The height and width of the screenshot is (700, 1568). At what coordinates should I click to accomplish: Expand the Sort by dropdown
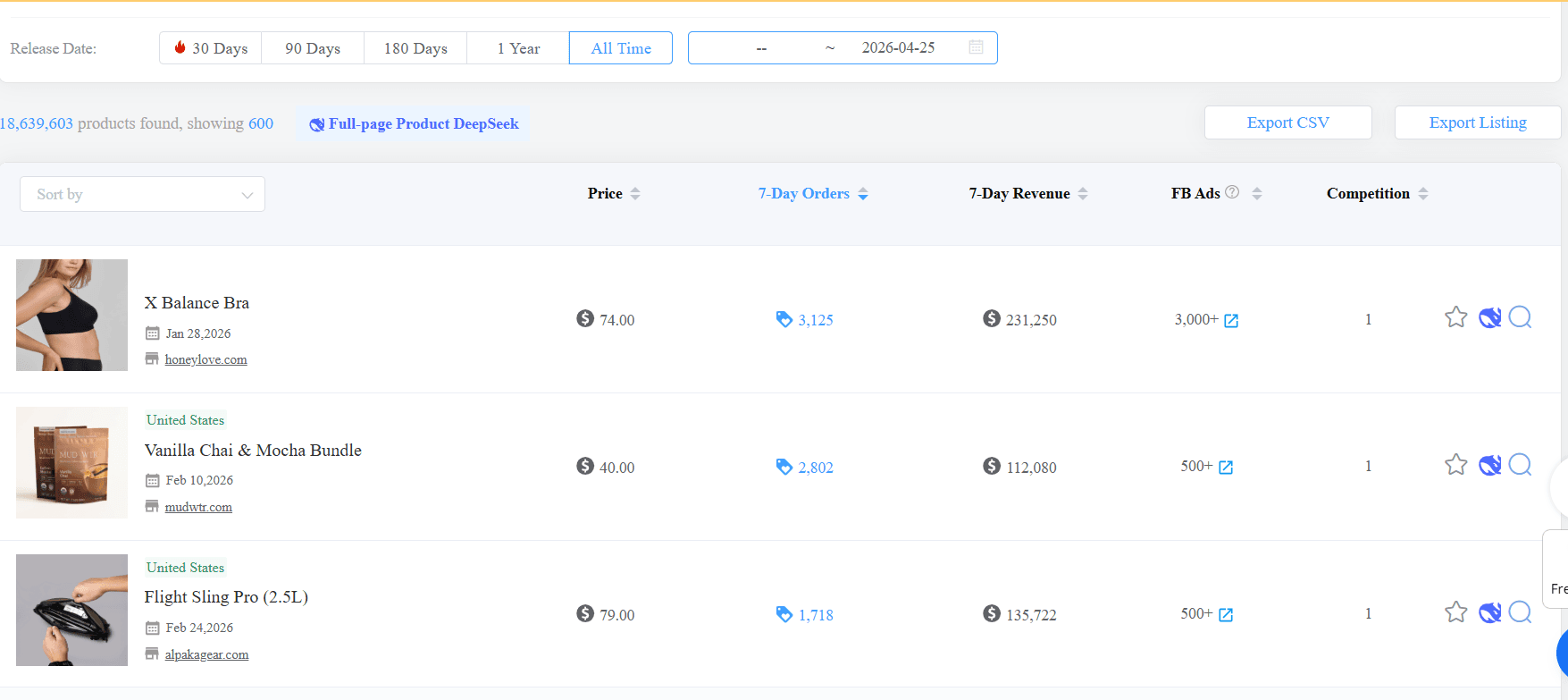coord(142,194)
